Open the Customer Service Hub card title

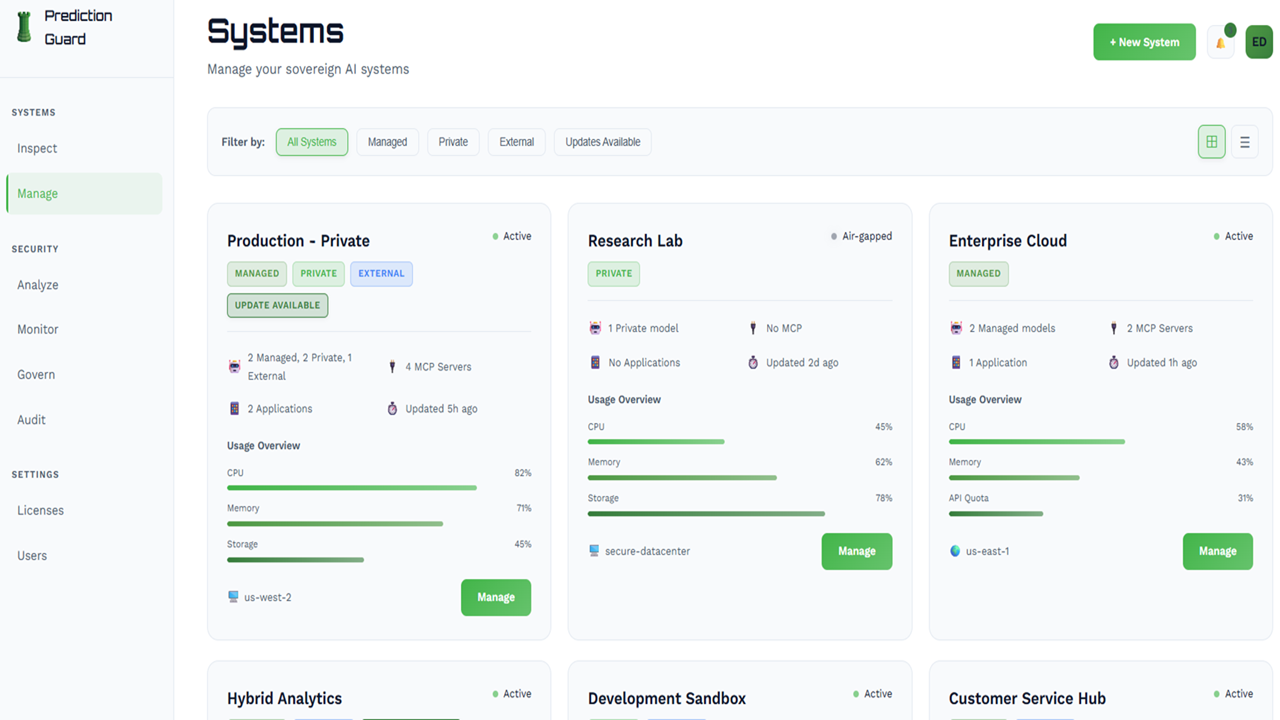(x=1027, y=699)
